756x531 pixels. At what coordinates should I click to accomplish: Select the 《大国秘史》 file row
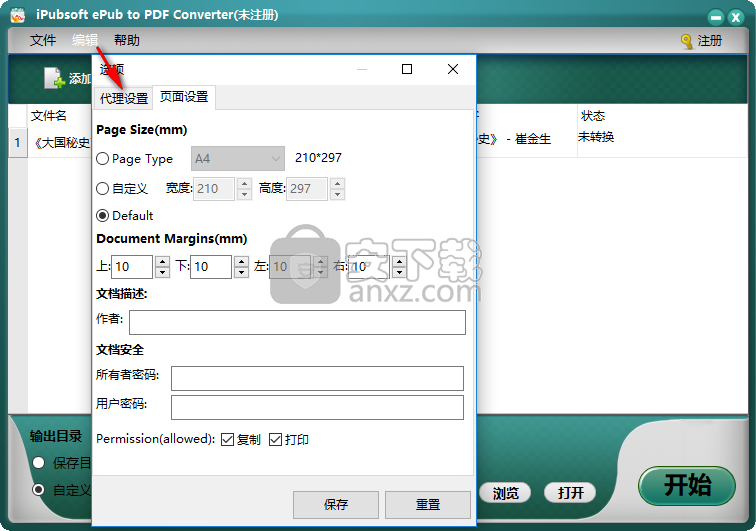click(62, 143)
